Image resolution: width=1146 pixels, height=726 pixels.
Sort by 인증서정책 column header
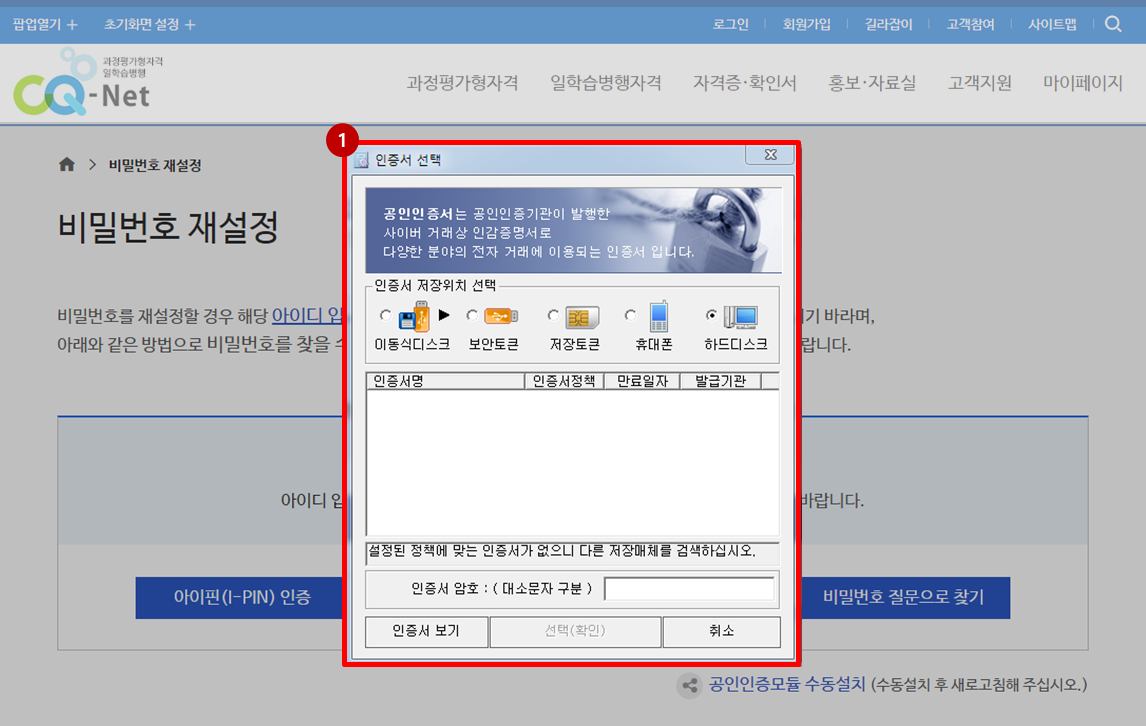pyautogui.click(x=564, y=381)
